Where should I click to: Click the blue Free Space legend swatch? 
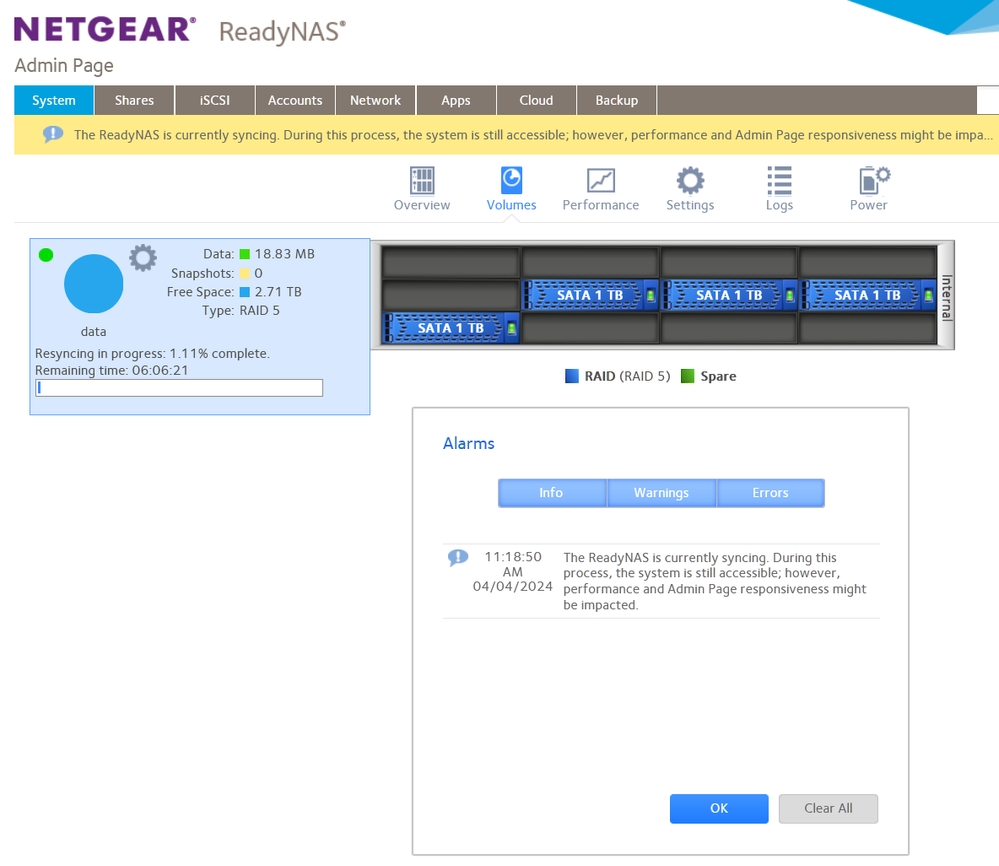(245, 292)
